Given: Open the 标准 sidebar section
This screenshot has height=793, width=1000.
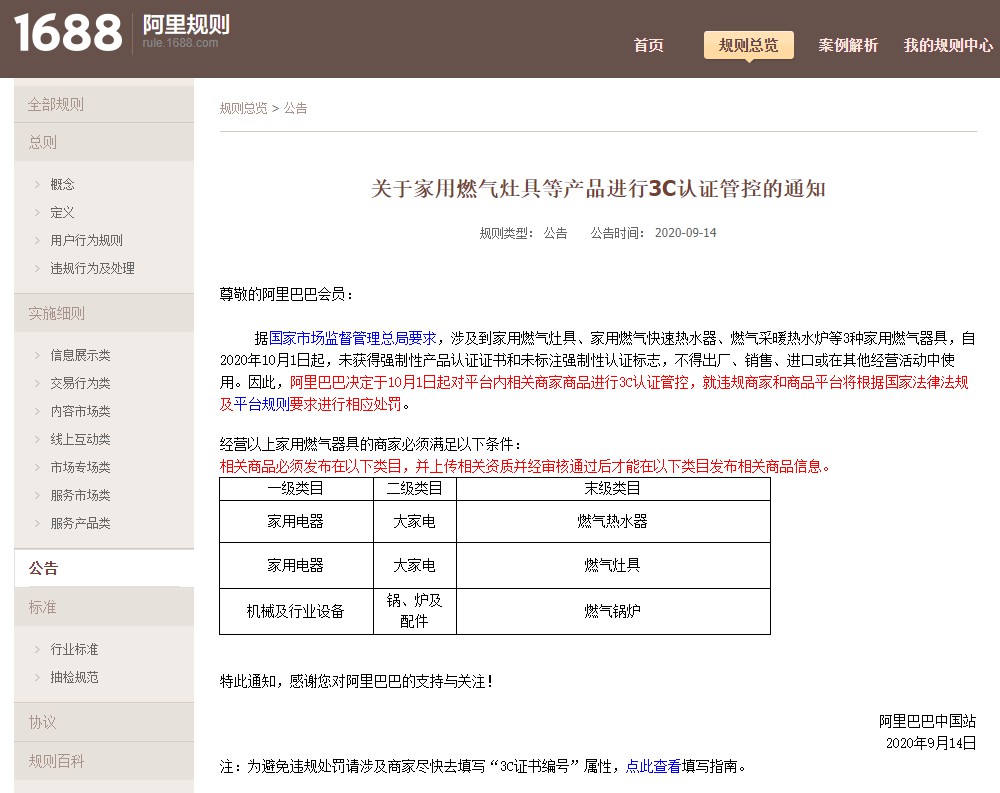Looking at the screenshot, I should pyautogui.click(x=104, y=607).
